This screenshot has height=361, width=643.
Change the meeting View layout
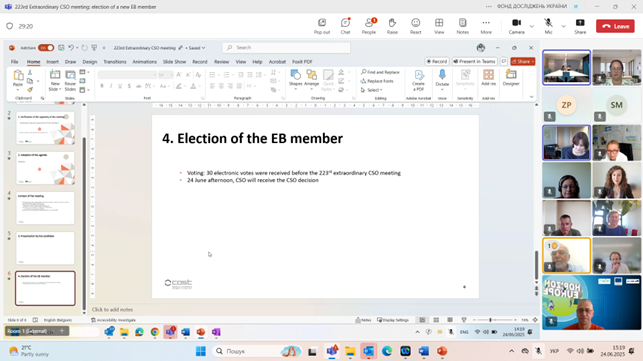[x=439, y=26]
